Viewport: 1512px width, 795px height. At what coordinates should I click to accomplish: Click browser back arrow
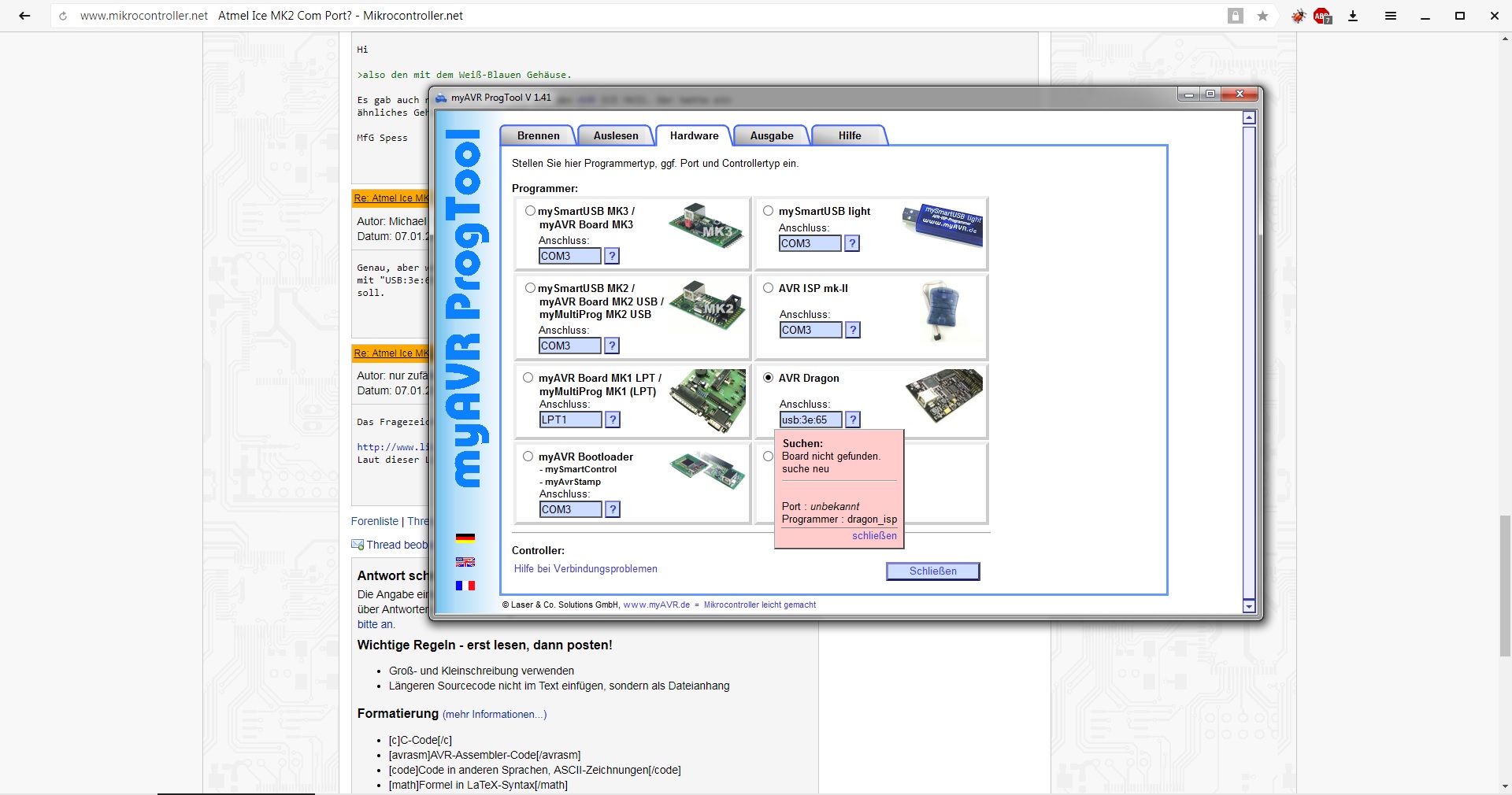pyautogui.click(x=24, y=16)
